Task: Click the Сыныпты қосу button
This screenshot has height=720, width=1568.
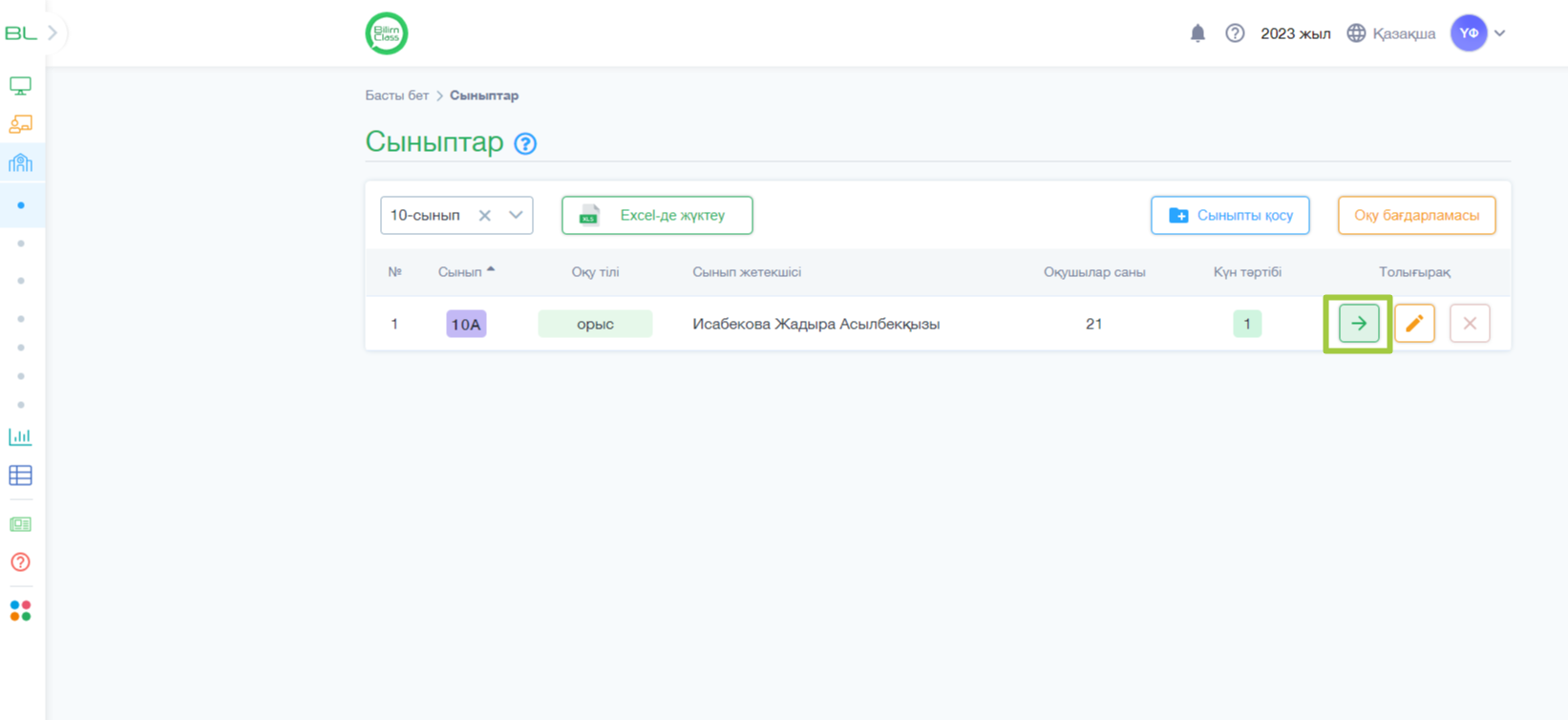Action: [1230, 215]
